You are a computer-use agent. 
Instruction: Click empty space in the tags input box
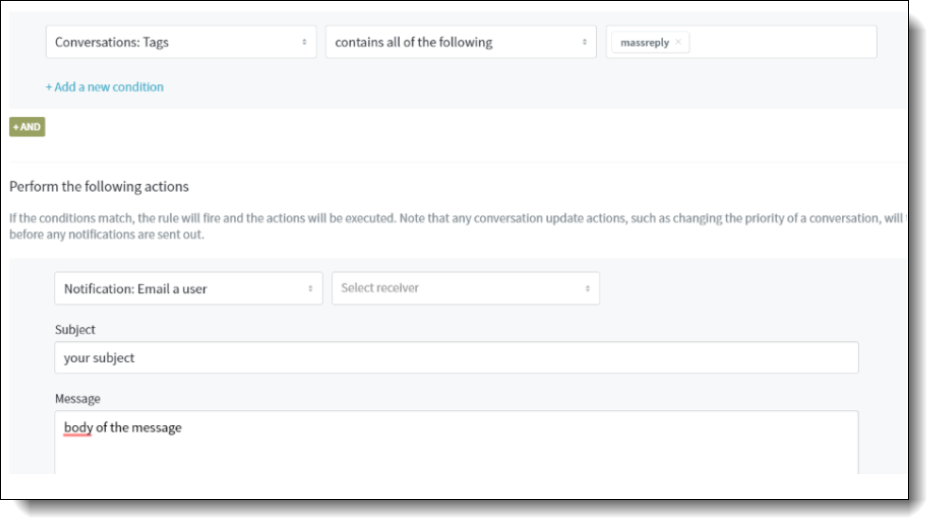[x=780, y=42]
